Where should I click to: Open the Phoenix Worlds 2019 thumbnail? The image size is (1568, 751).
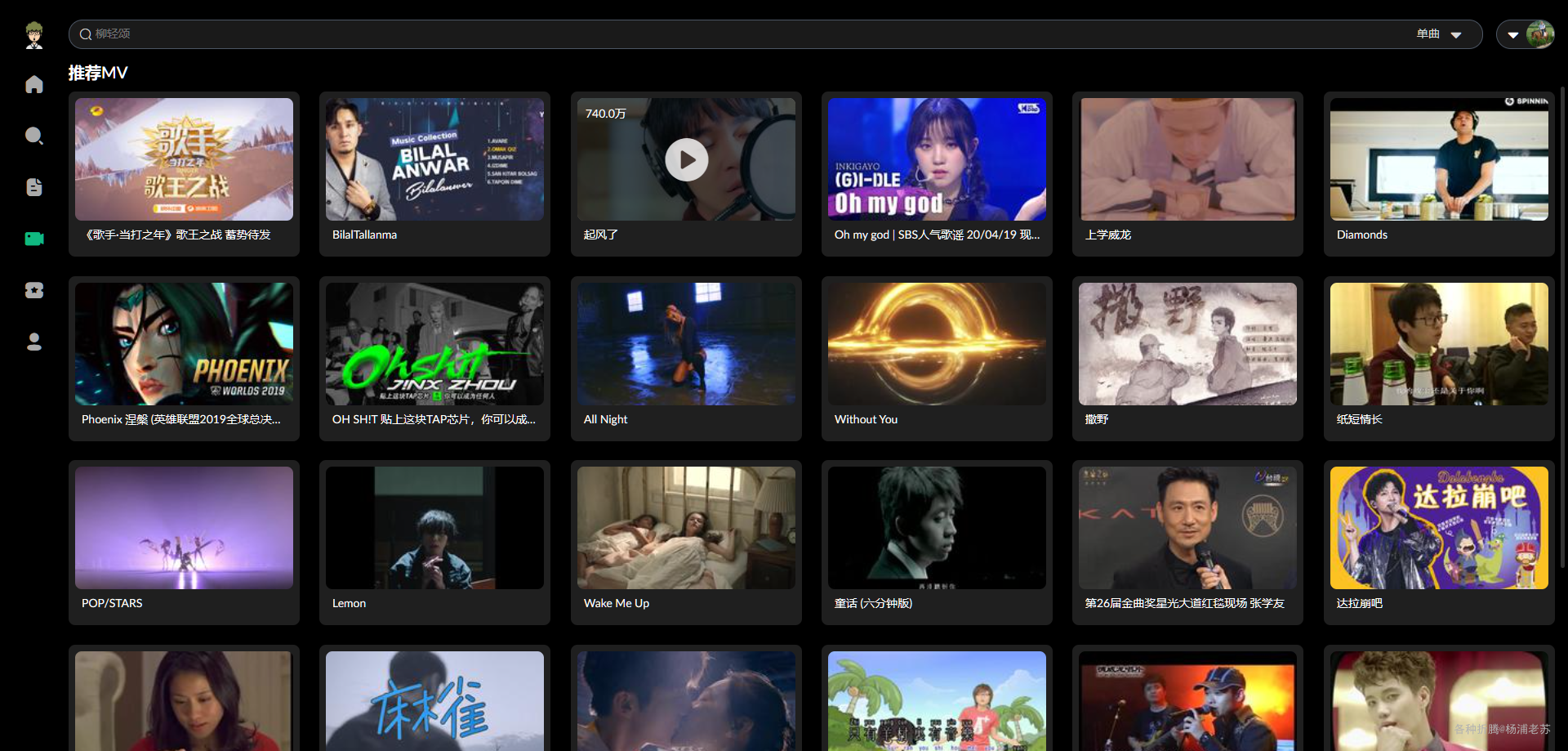tap(184, 344)
